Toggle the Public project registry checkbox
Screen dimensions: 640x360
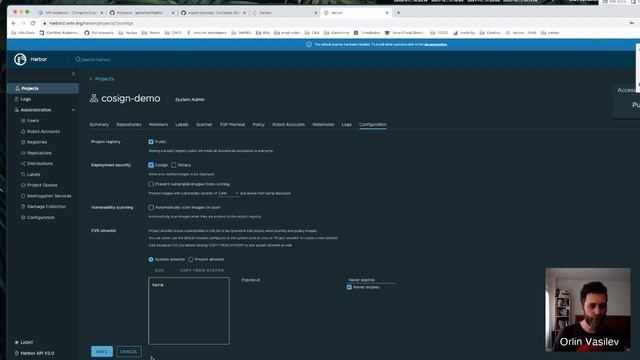(x=151, y=142)
